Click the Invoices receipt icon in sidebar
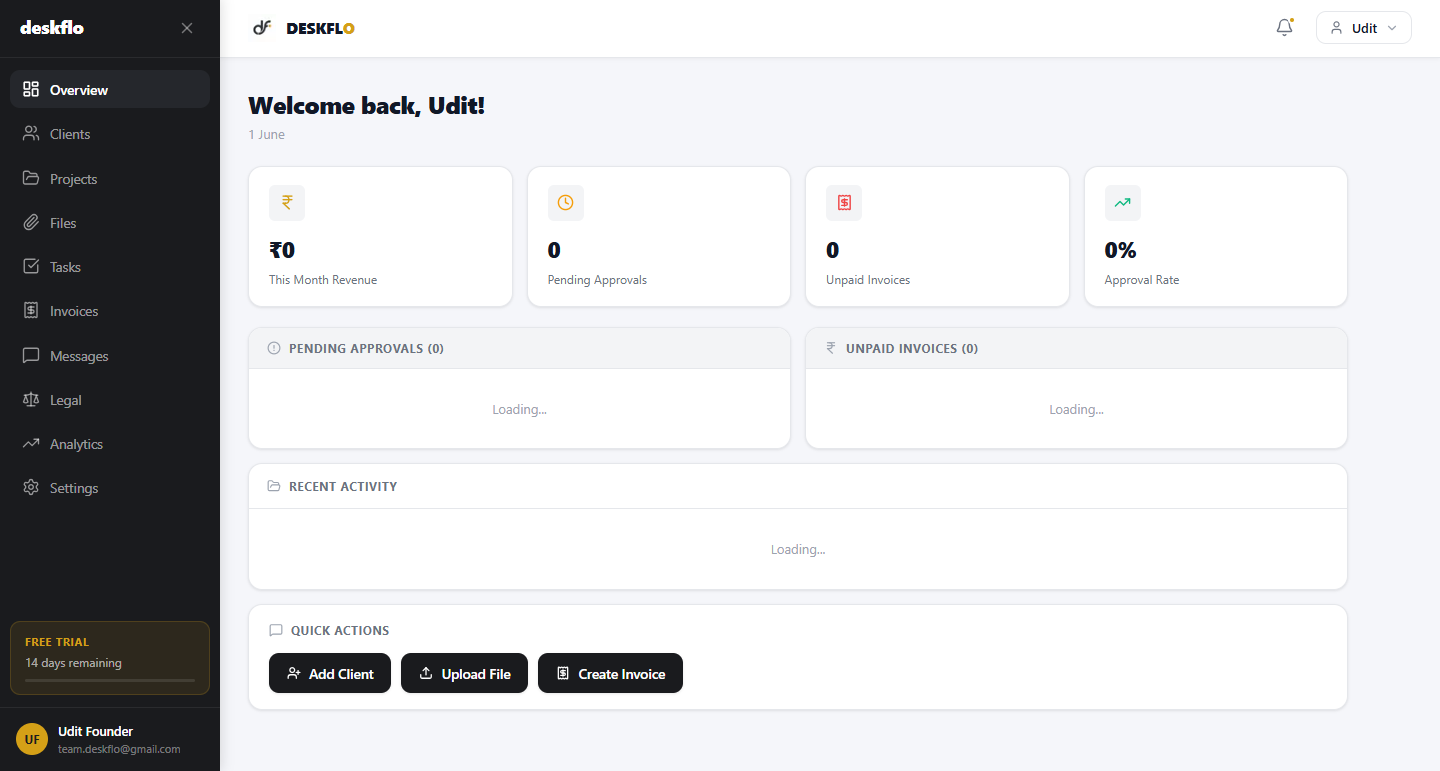 click(x=31, y=310)
